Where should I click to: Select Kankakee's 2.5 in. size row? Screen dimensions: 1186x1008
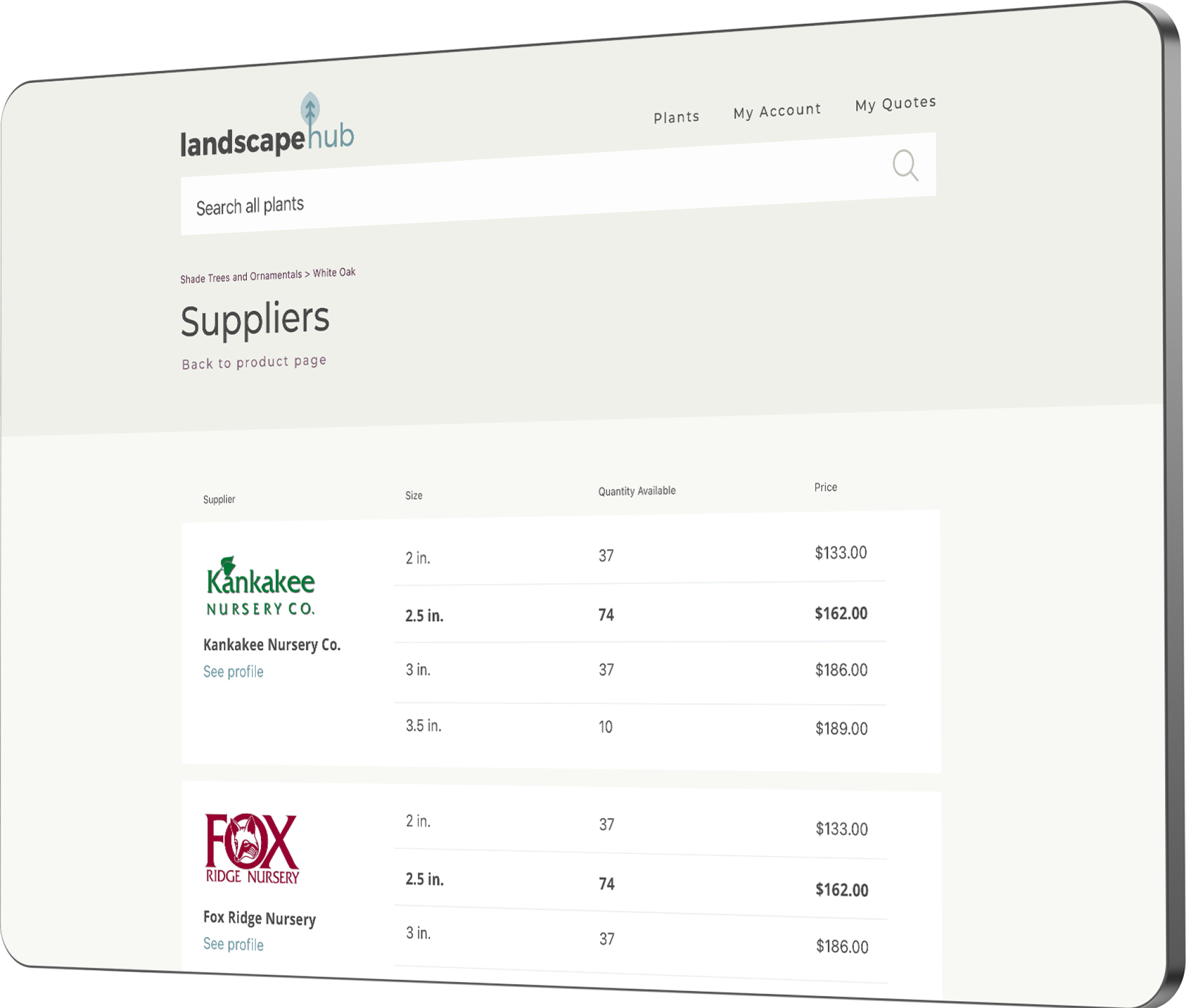coord(424,616)
